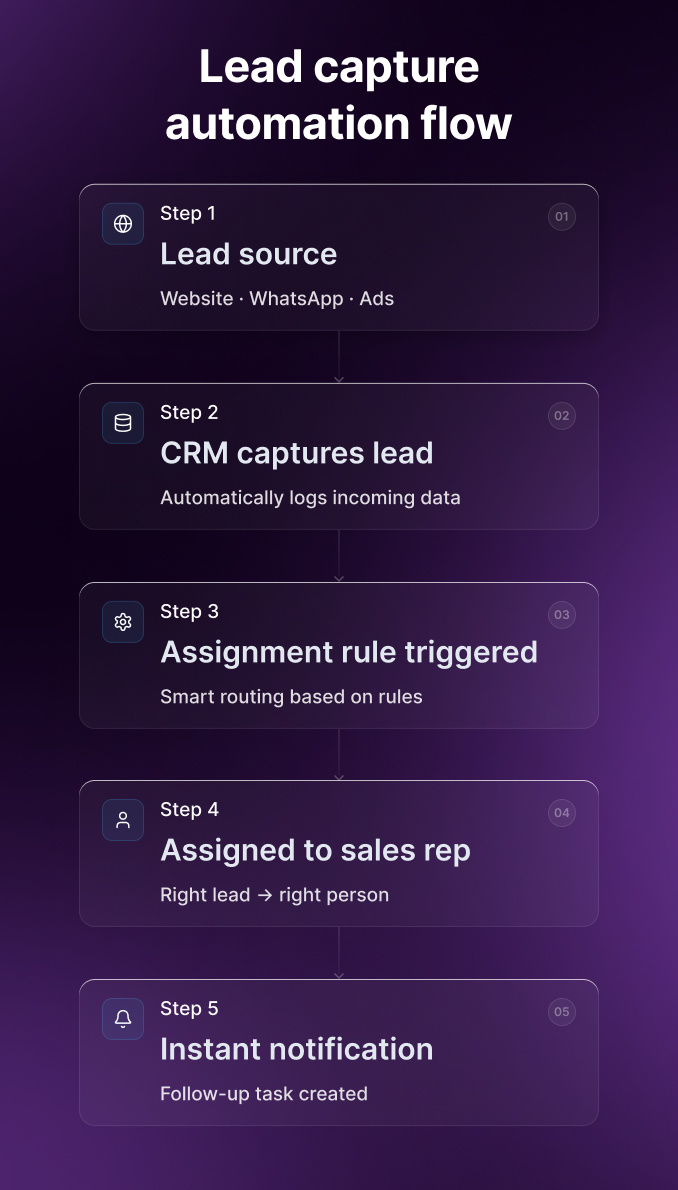Click the globe icon in Step 1

coord(123,224)
